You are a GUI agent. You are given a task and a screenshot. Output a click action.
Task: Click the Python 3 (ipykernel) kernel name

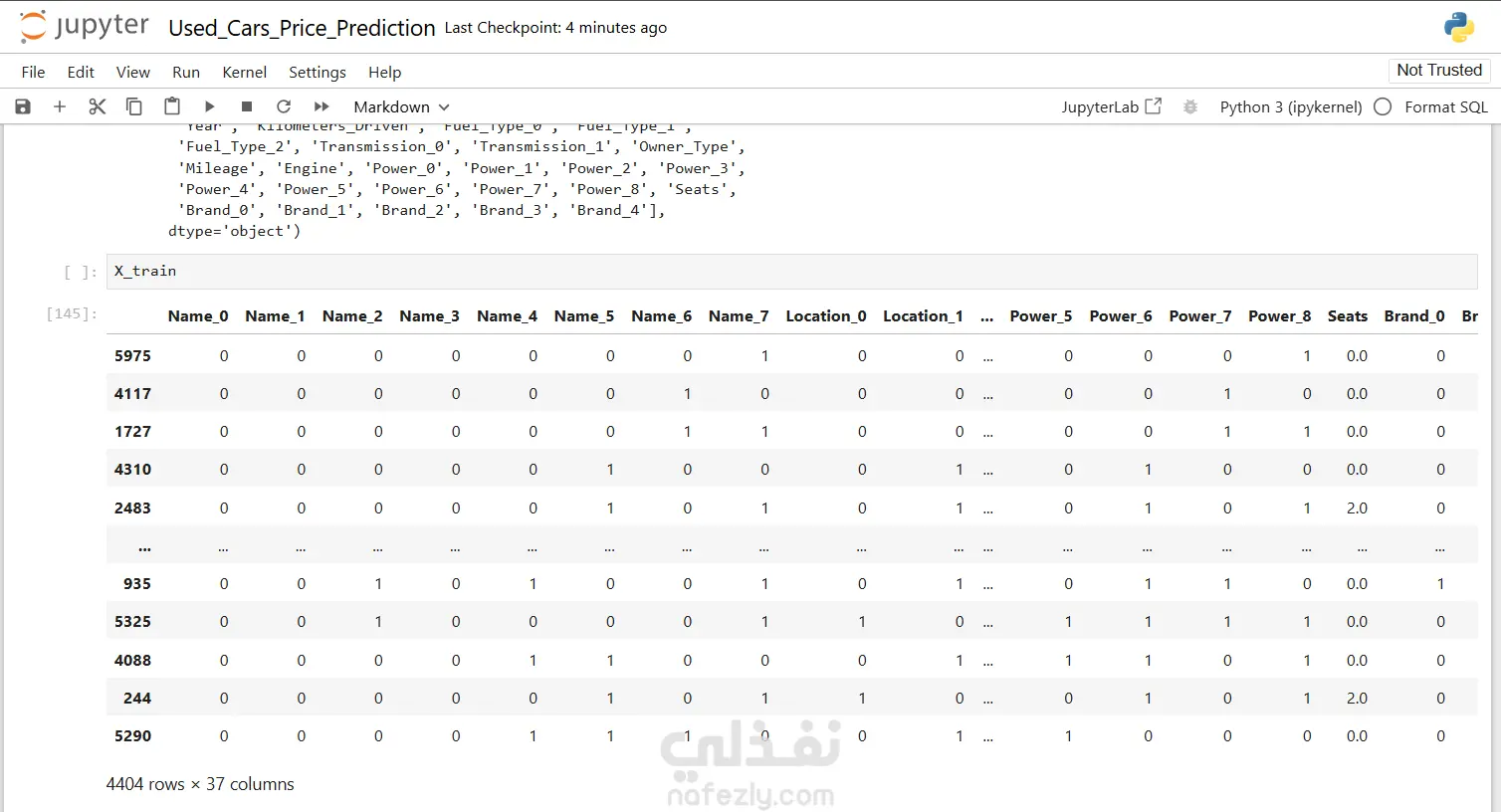1291,106
